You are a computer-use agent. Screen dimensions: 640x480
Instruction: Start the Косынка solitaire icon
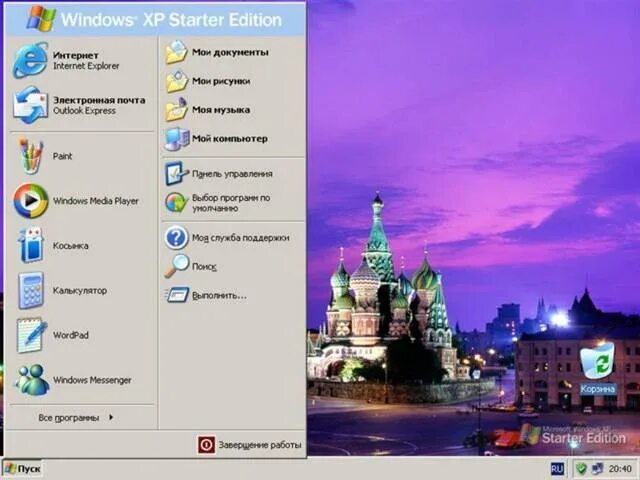(31, 245)
